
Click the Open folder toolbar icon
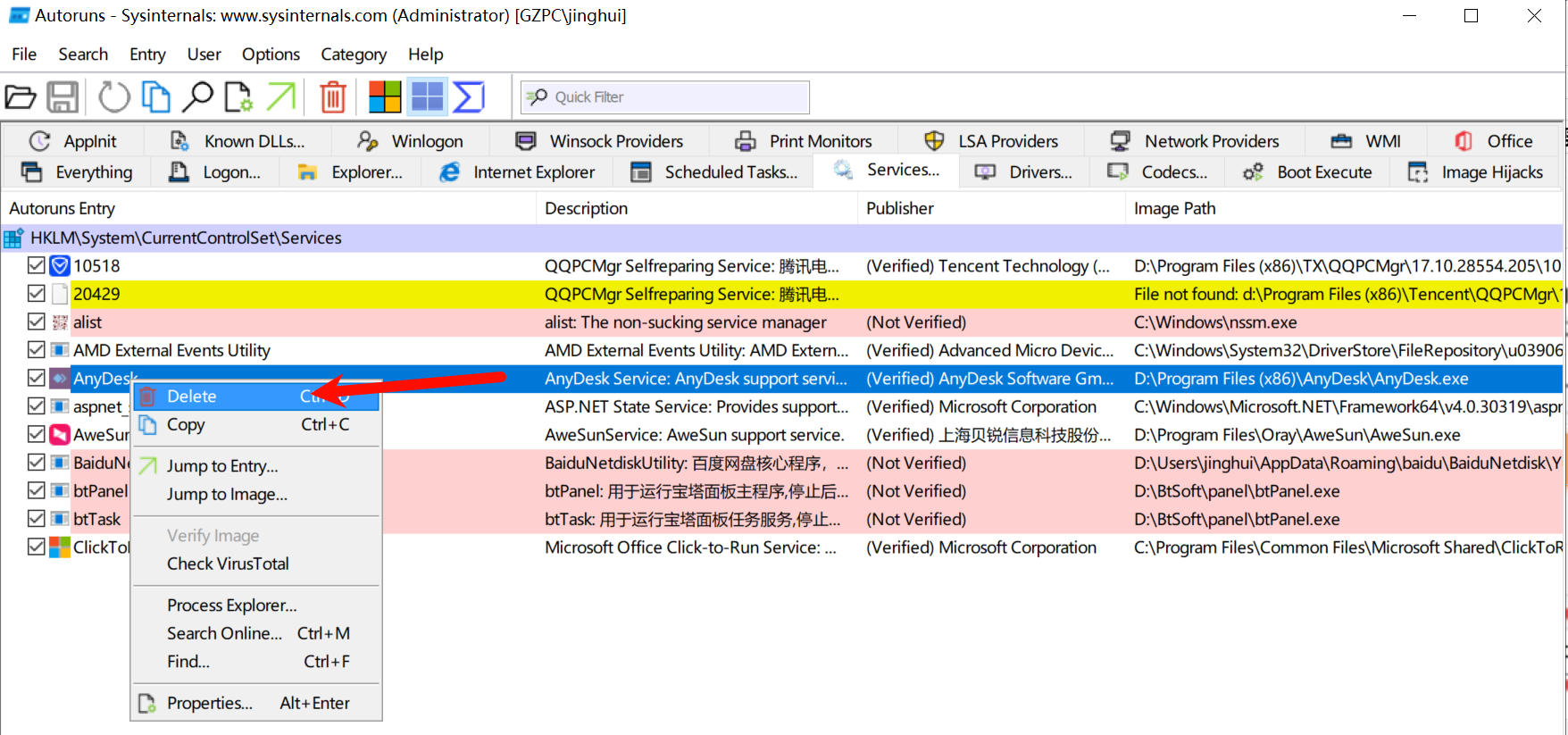[x=21, y=96]
